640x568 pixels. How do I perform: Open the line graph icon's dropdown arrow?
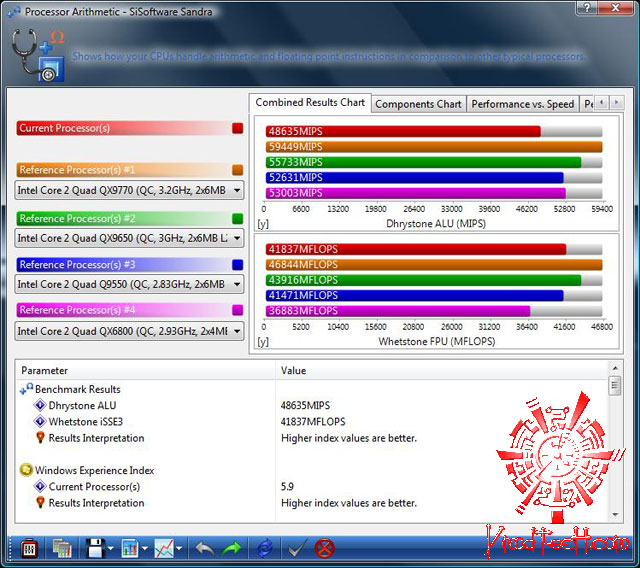[179, 549]
